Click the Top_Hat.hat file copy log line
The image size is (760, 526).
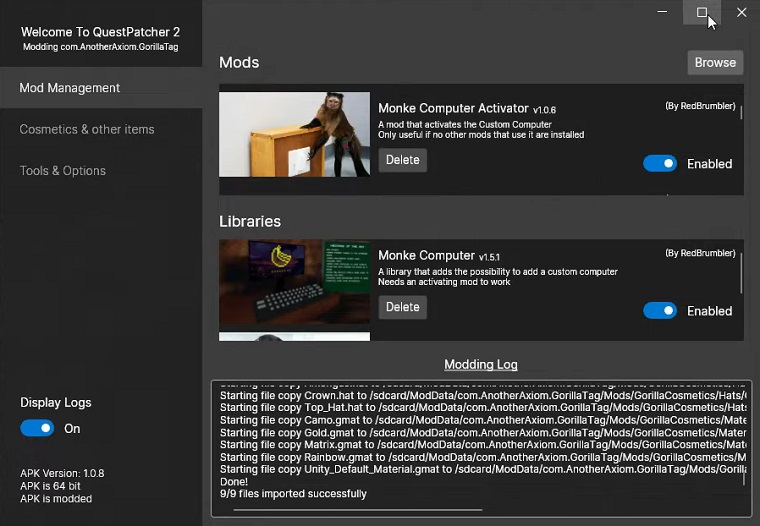coord(483,408)
